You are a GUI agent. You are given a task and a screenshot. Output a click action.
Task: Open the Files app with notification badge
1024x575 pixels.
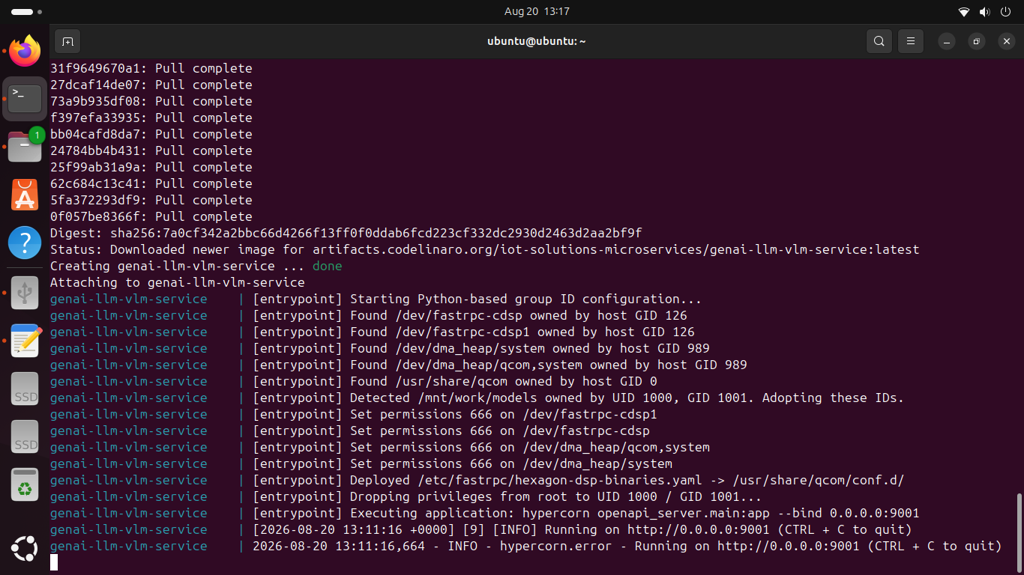coord(25,146)
